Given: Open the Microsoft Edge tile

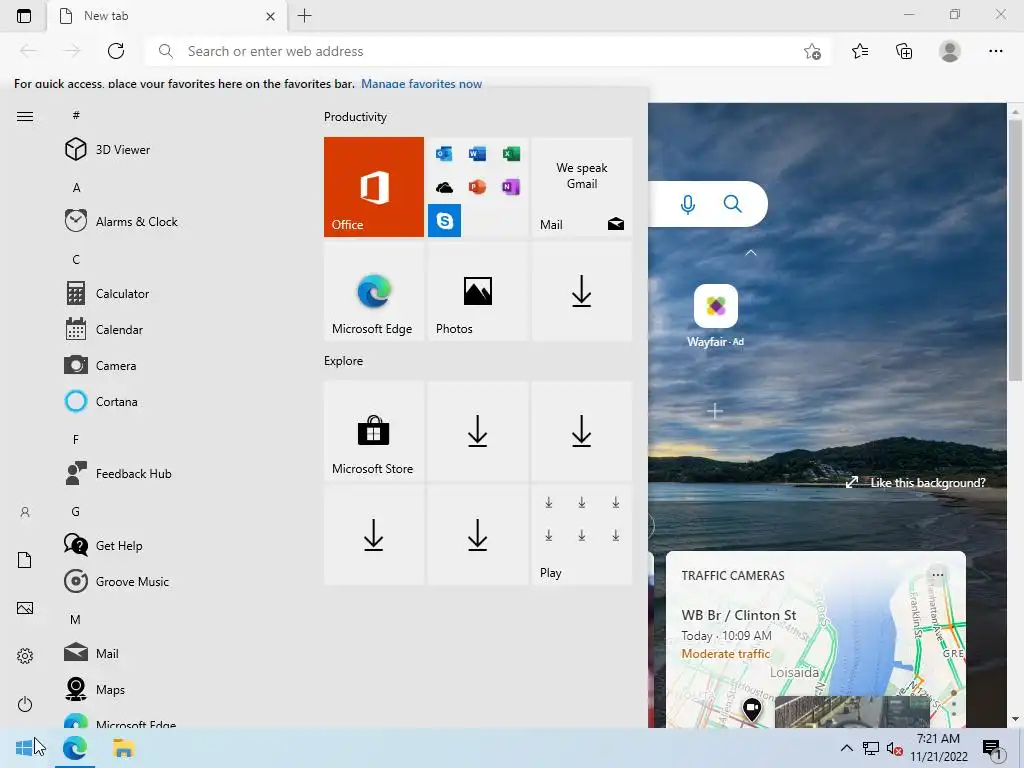Looking at the screenshot, I should tap(374, 291).
